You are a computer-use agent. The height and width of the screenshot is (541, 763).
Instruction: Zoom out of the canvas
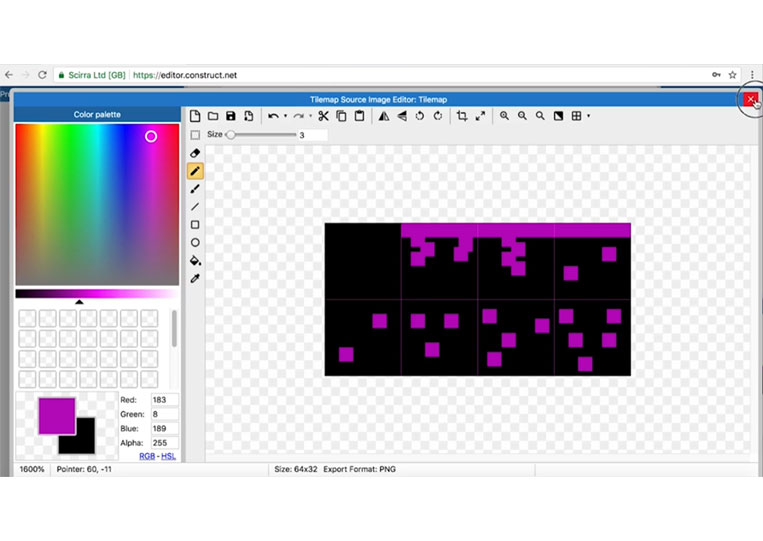[522, 116]
